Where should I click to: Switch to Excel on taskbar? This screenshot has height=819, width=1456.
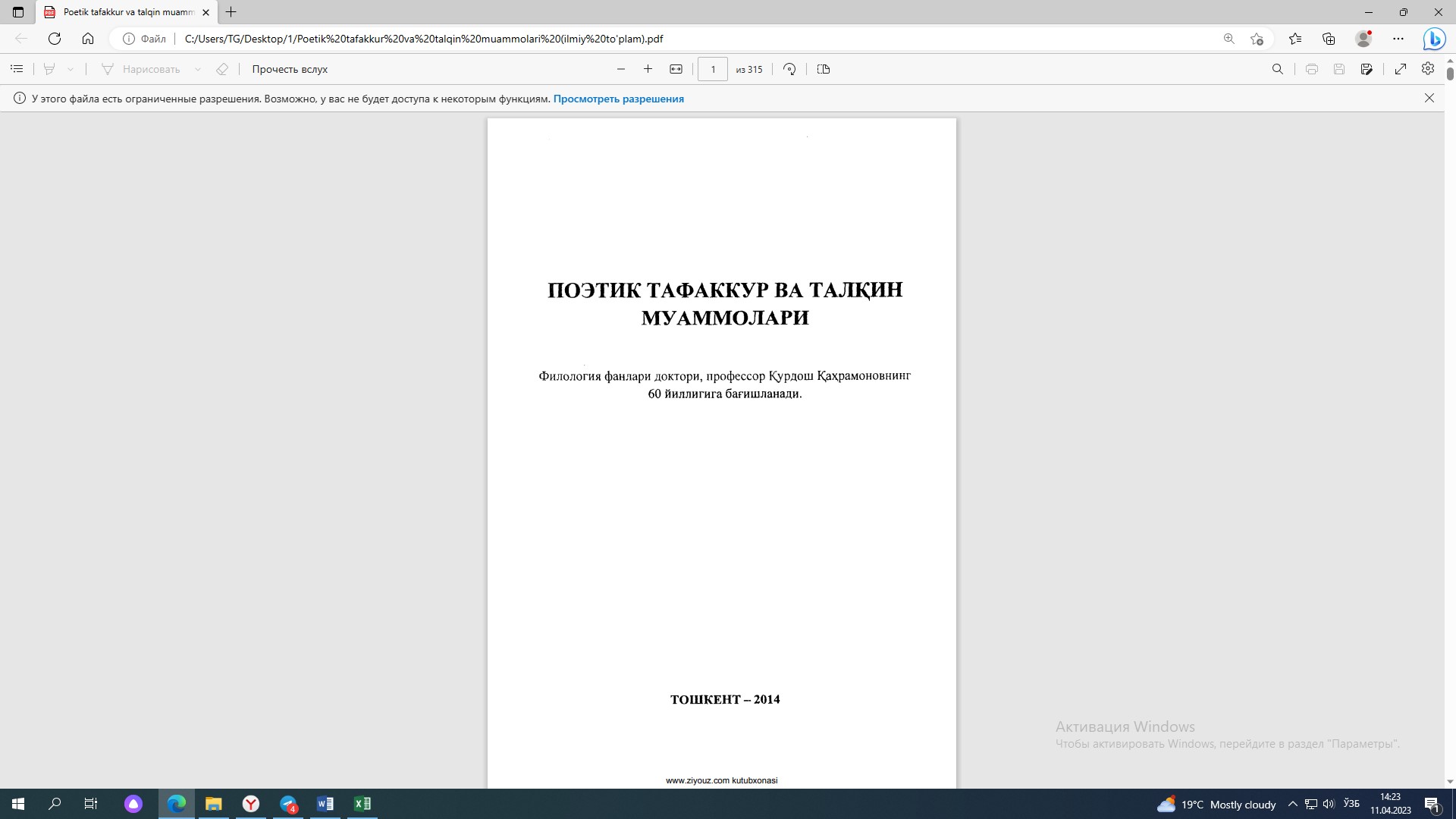tap(362, 804)
